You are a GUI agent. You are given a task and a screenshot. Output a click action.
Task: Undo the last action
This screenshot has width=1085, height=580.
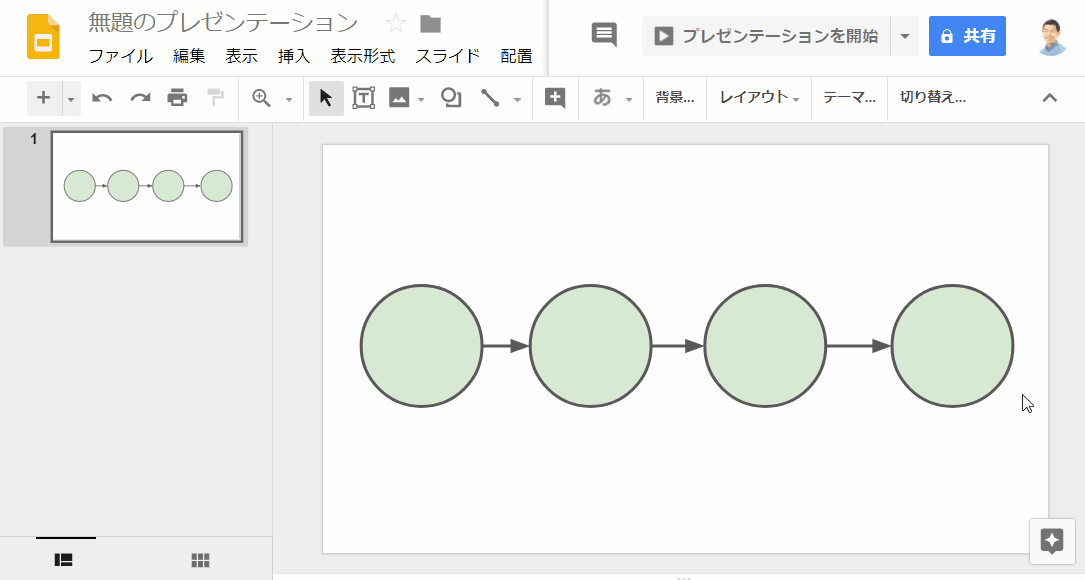click(102, 98)
